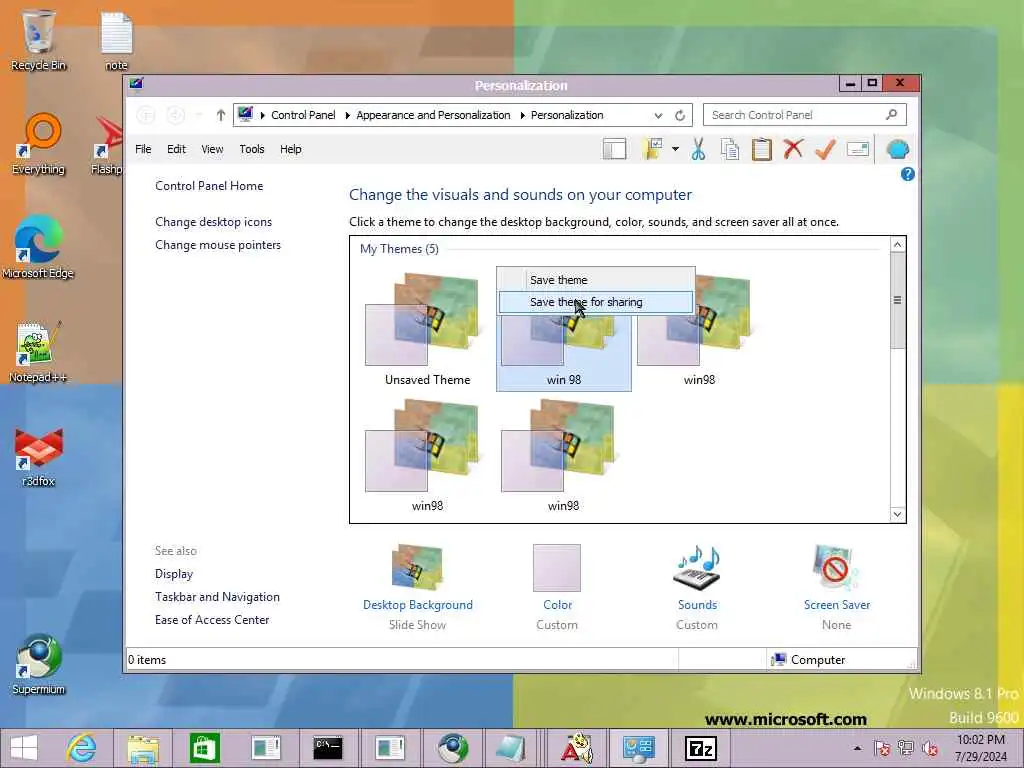Open Taskbar and Navigation link

tap(217, 597)
